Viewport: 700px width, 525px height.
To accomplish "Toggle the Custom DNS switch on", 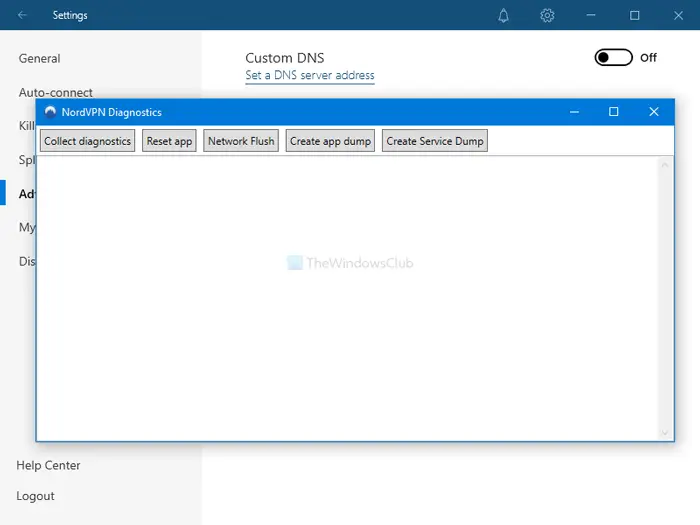I will 613,58.
